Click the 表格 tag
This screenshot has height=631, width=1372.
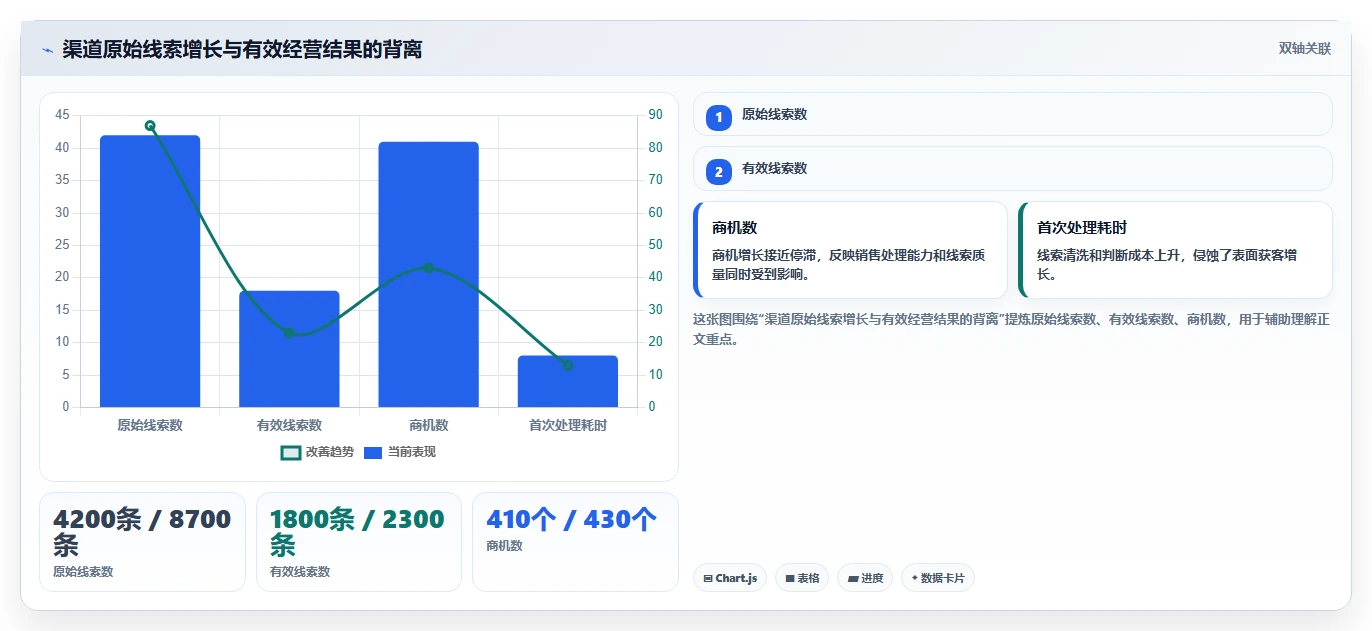tap(802, 578)
